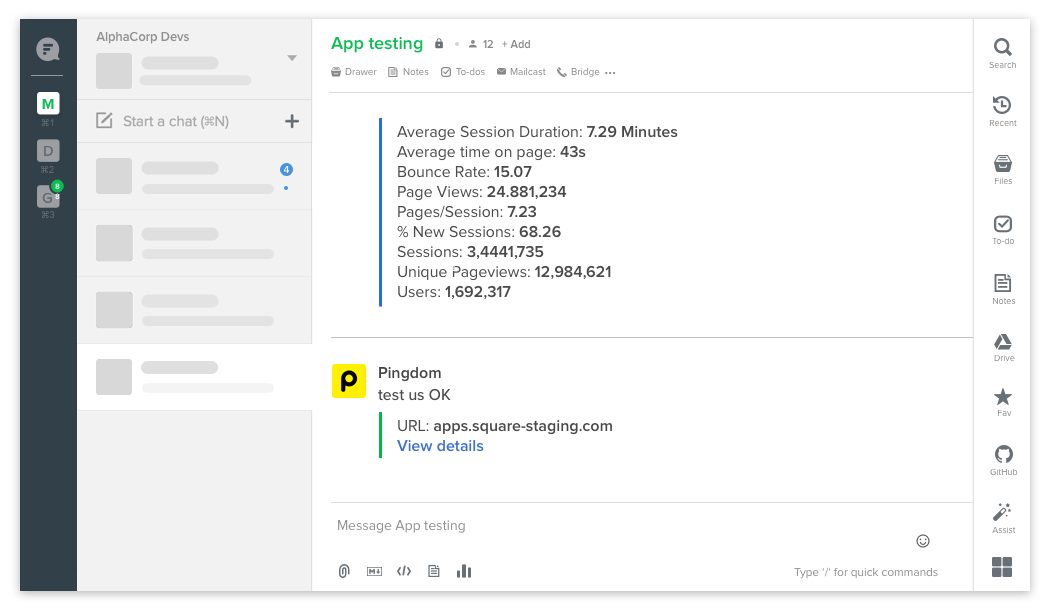The width and height of the screenshot is (1050, 610).
Task: Open the To-do checkbox panel in sidebar
Action: 1002,229
